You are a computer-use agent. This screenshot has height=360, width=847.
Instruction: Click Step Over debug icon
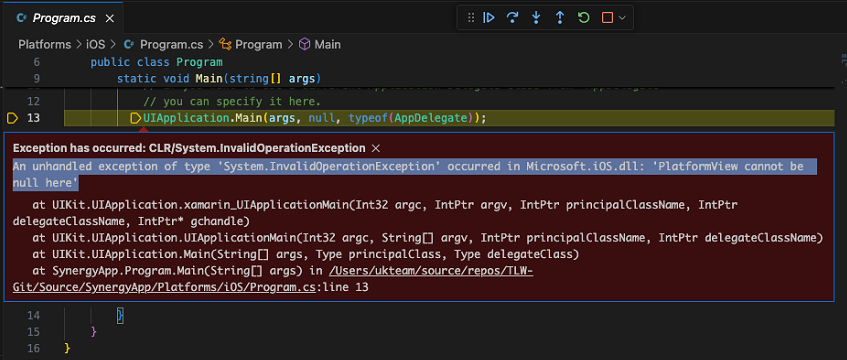pos(512,18)
